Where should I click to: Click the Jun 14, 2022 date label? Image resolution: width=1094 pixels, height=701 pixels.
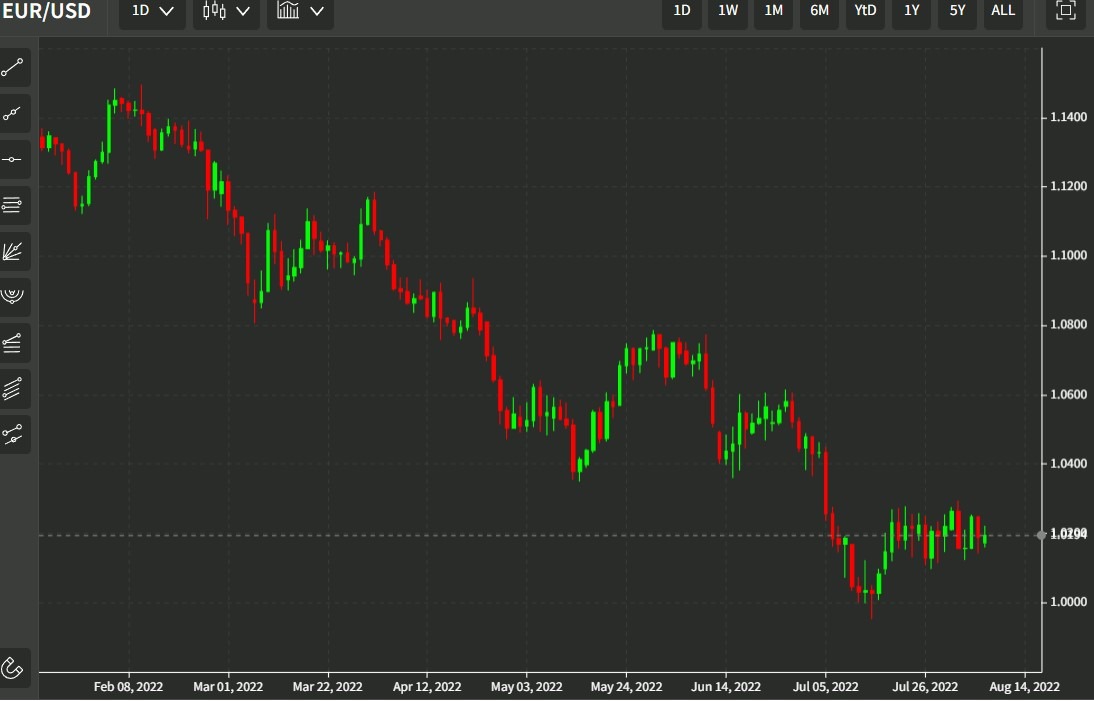[x=726, y=687]
